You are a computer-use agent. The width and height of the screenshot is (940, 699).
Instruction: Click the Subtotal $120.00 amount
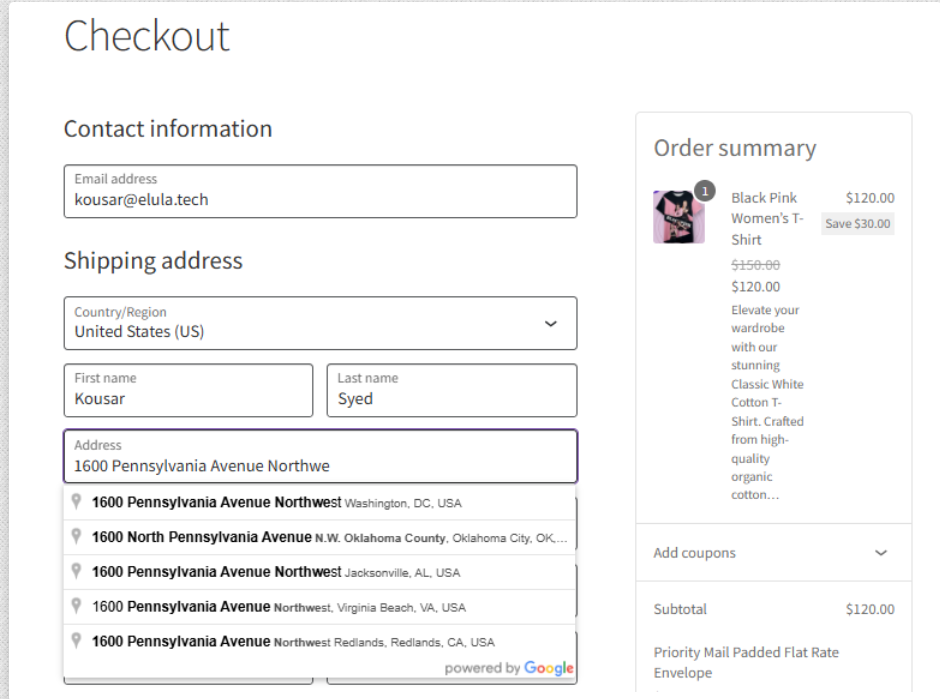point(870,609)
